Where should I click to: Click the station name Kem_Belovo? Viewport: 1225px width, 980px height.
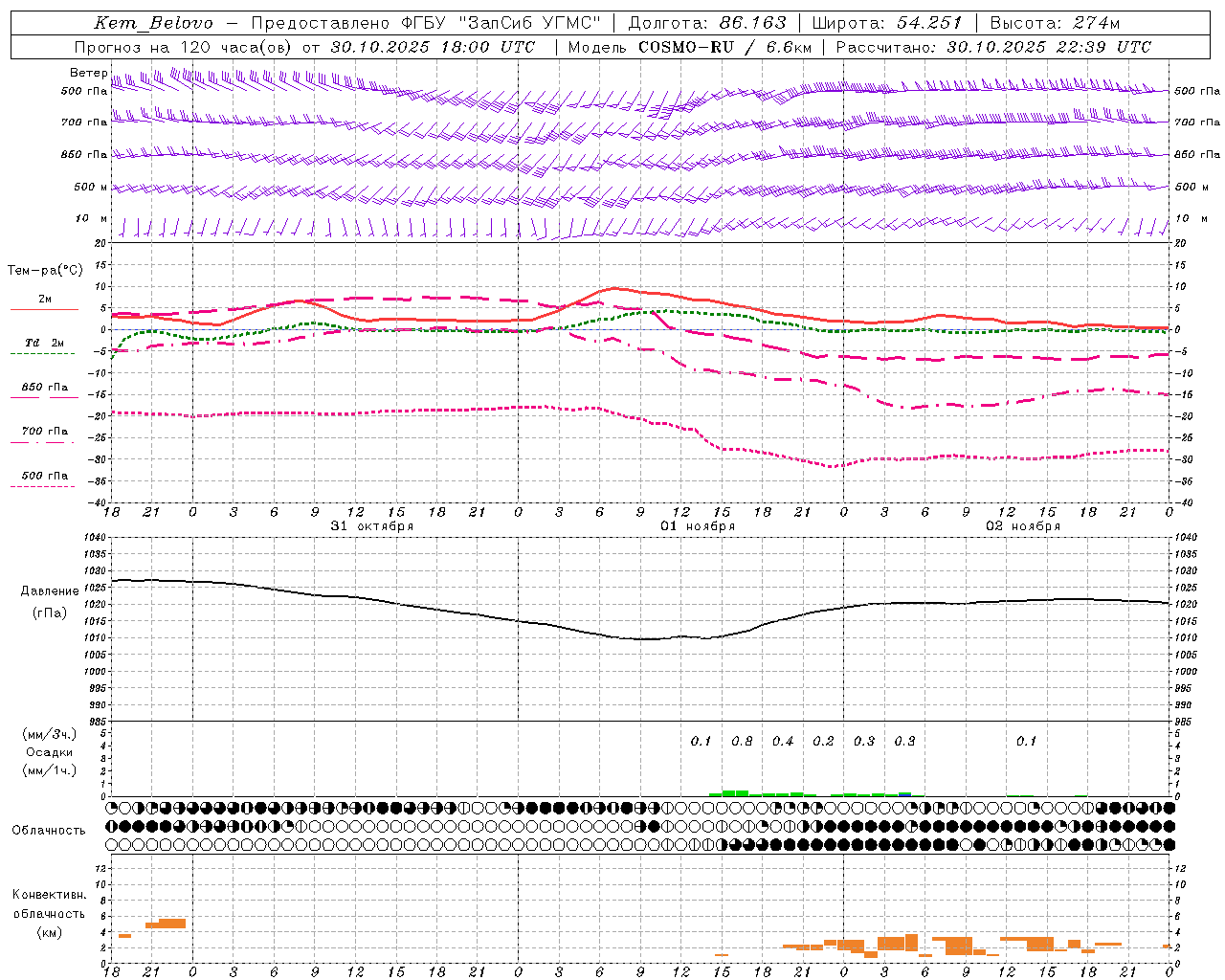[x=153, y=23]
